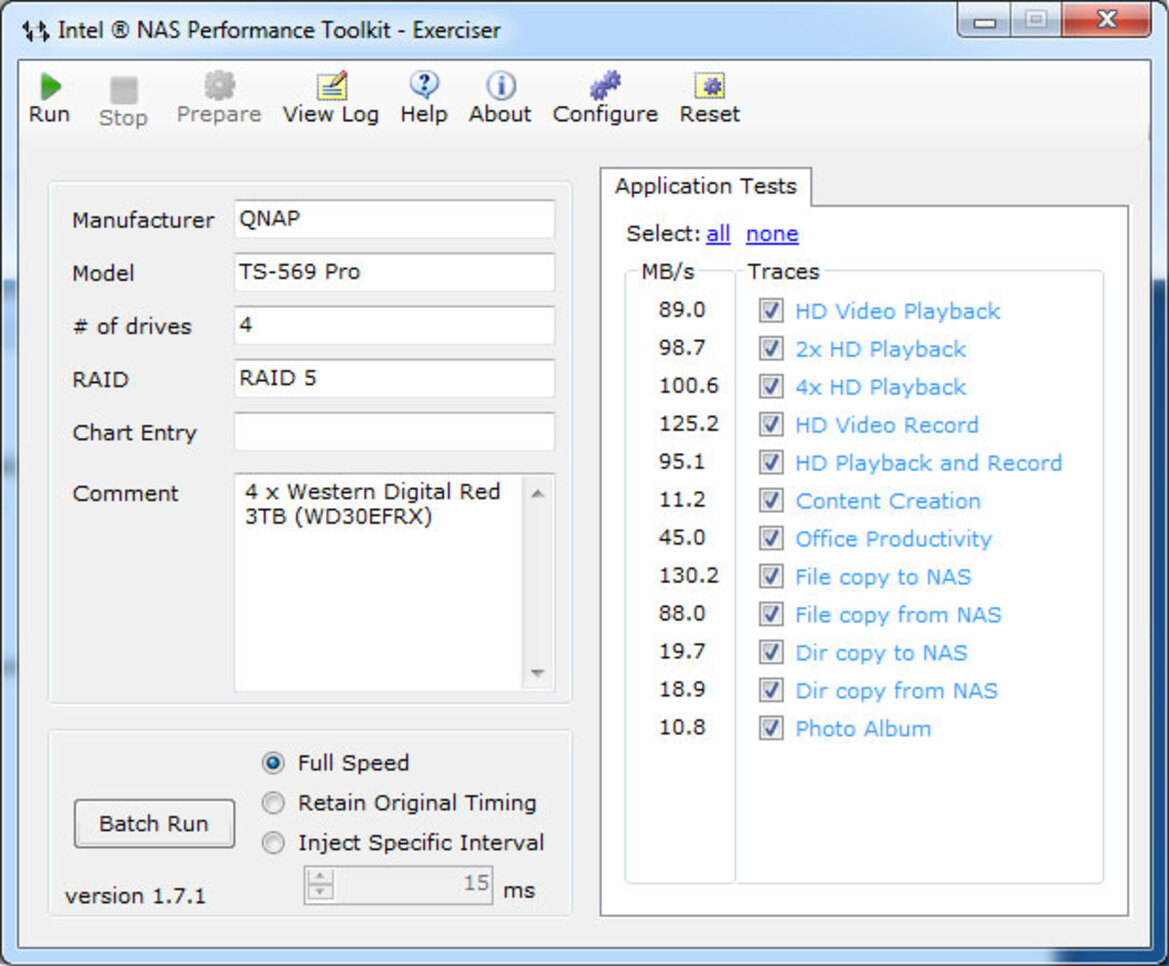Click the 'all' select link

pos(718,234)
